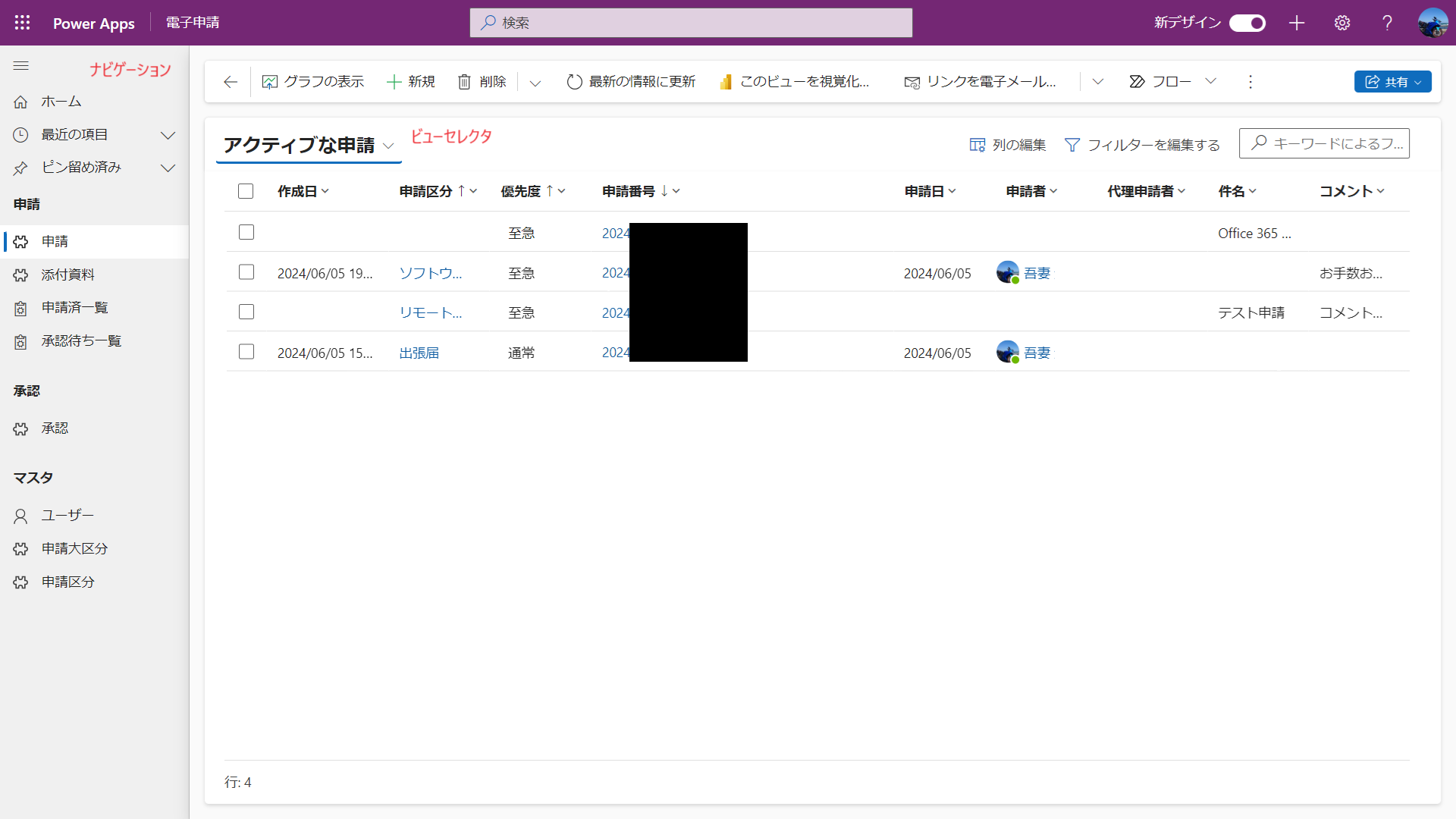Open コメント column header menu
The width and height of the screenshot is (1456, 819).
coord(1352,191)
